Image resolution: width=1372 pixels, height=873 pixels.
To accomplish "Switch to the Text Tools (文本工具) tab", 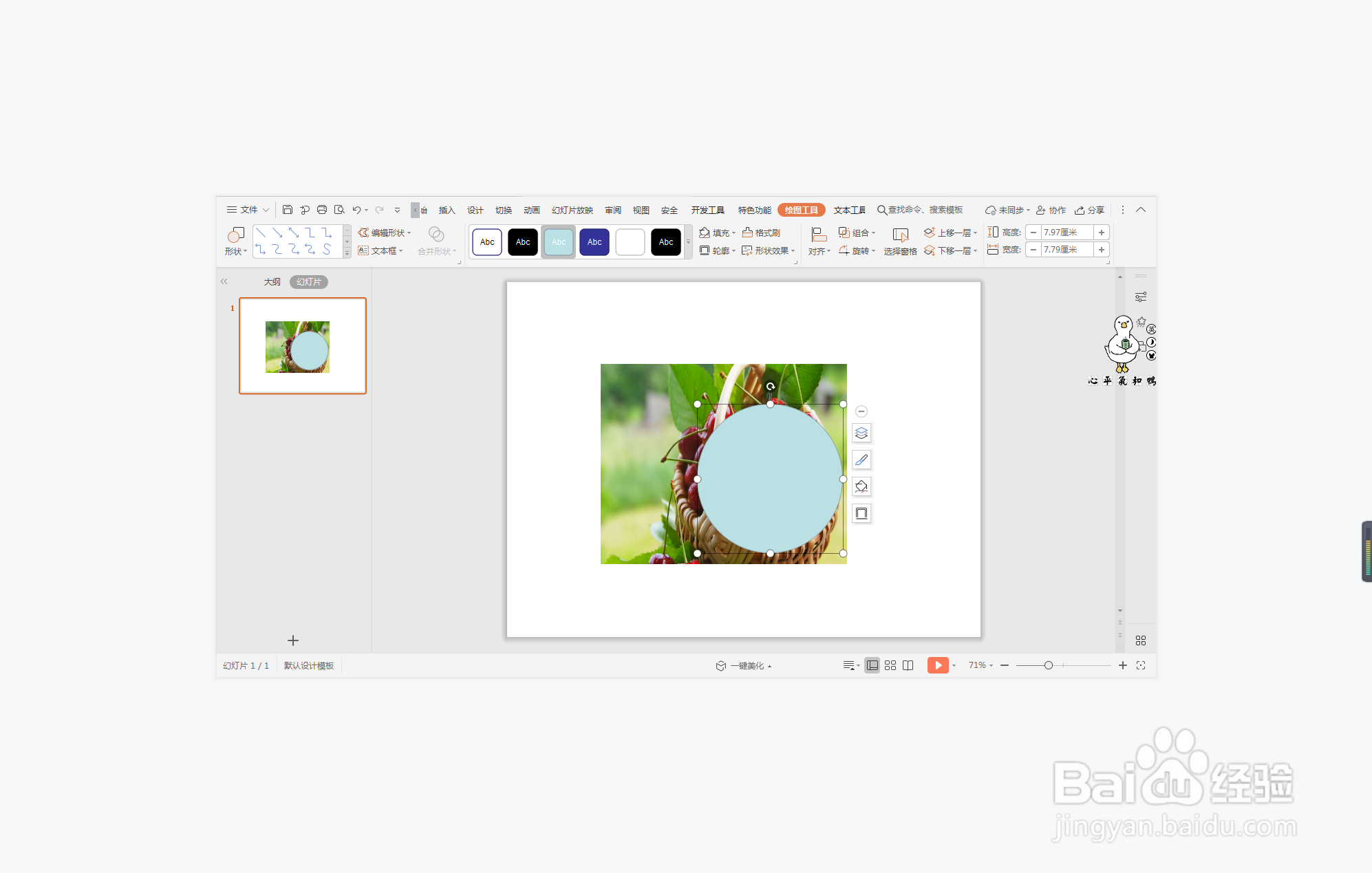I will pos(849,210).
